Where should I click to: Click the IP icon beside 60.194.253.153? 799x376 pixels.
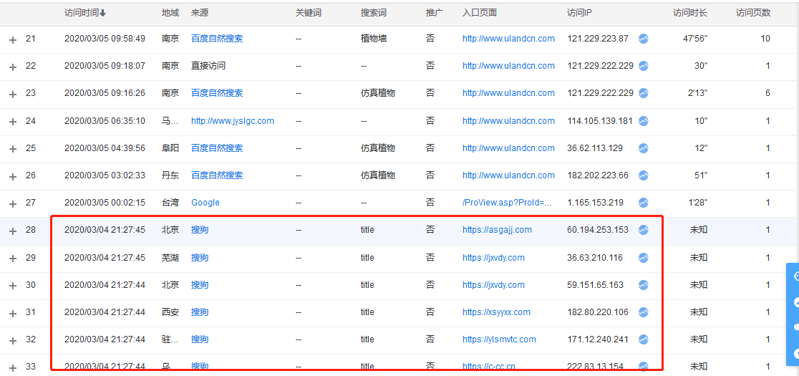point(643,230)
